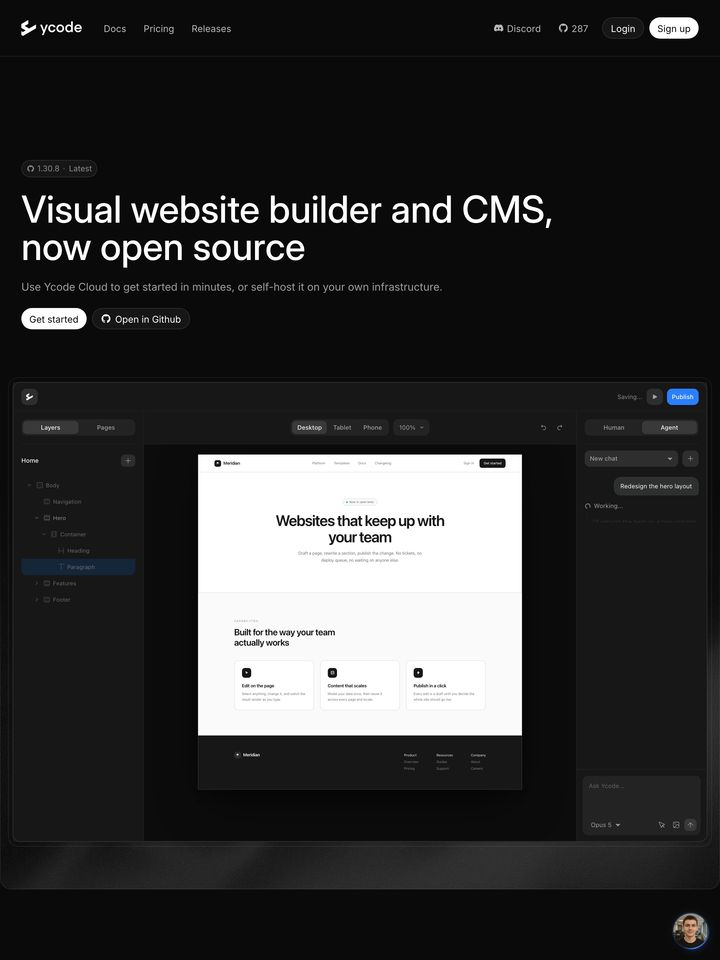Select the Heading layer
This screenshot has width=720, height=960.
tap(78, 550)
